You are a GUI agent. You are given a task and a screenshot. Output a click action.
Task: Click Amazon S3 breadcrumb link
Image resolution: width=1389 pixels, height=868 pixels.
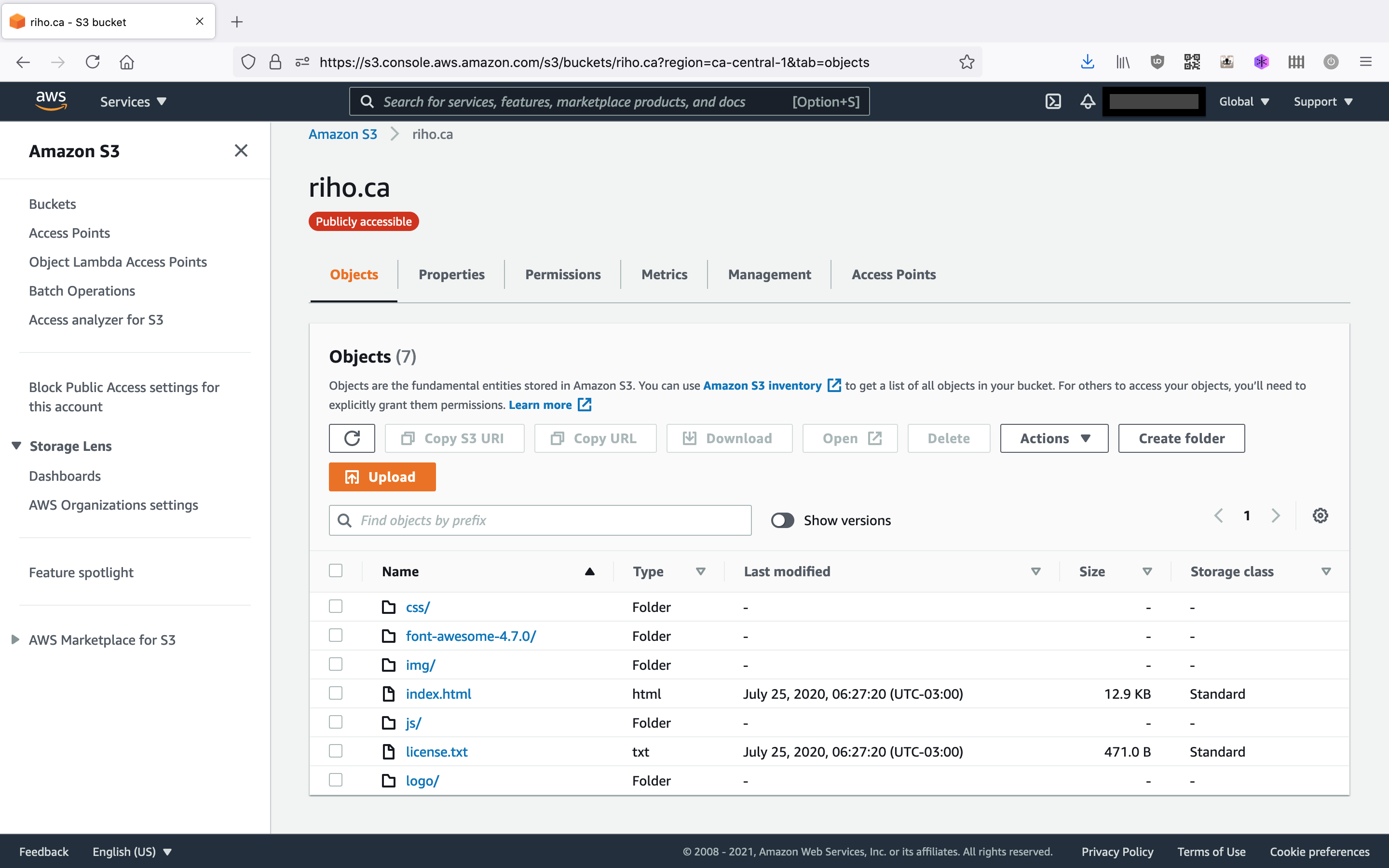pyautogui.click(x=342, y=135)
